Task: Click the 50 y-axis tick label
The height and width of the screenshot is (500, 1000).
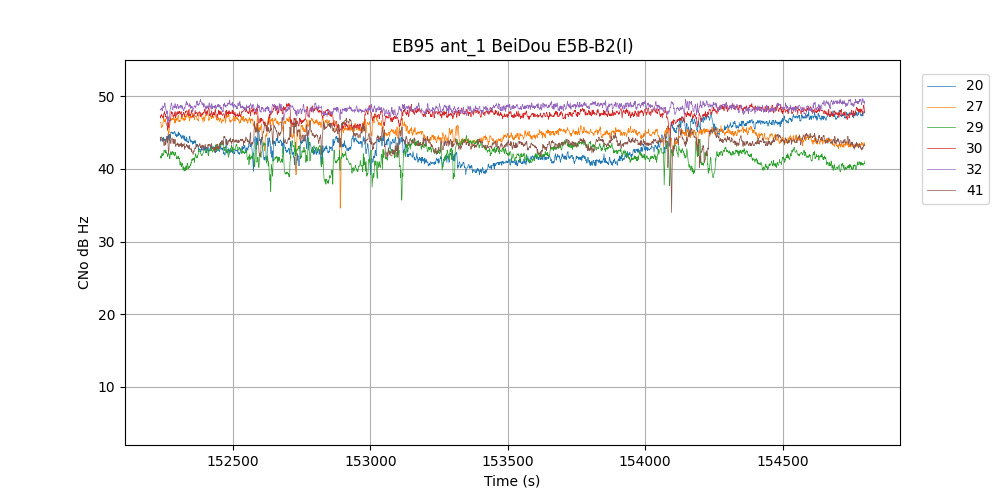Action: tap(106, 97)
